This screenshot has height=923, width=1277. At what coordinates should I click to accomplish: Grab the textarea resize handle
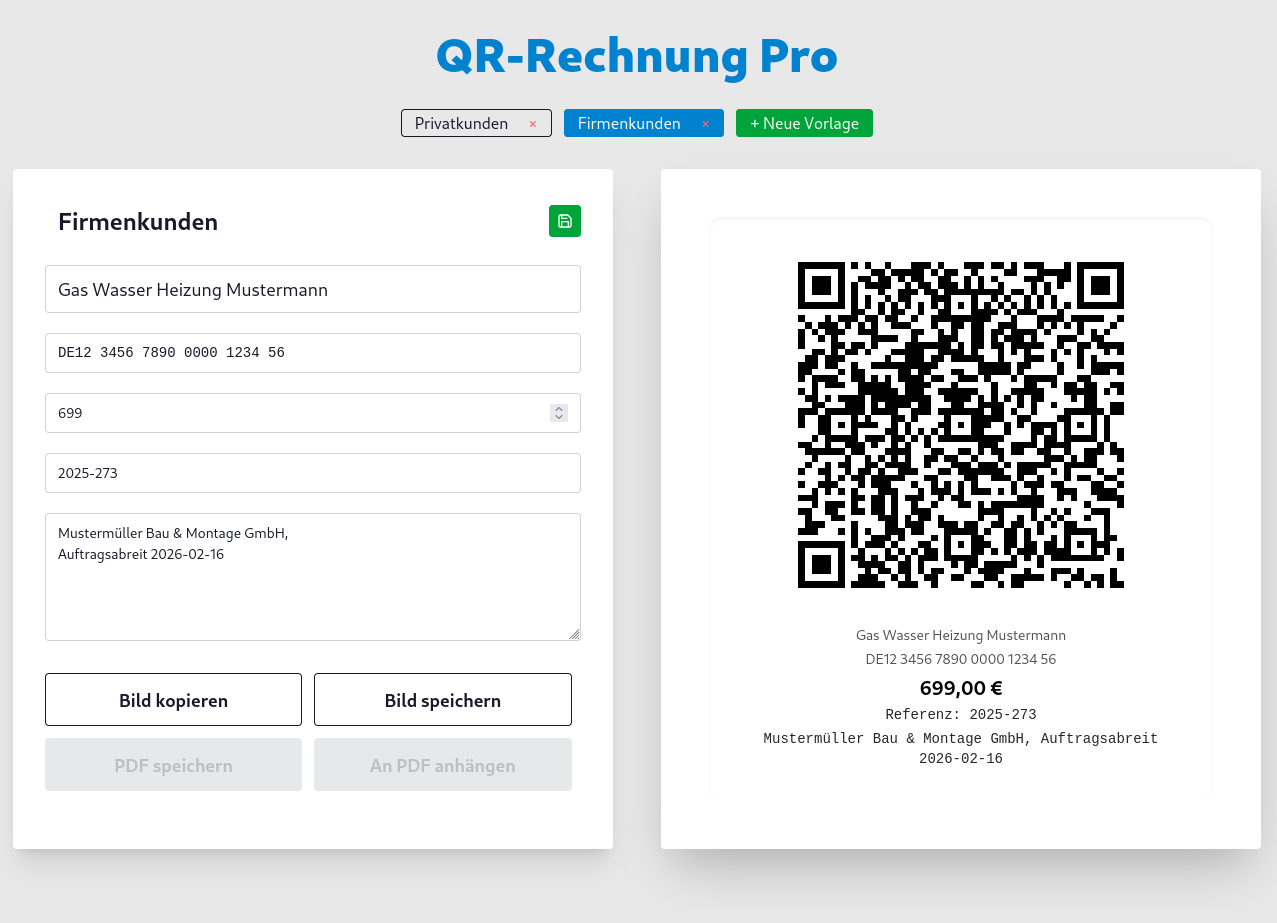(x=574, y=634)
